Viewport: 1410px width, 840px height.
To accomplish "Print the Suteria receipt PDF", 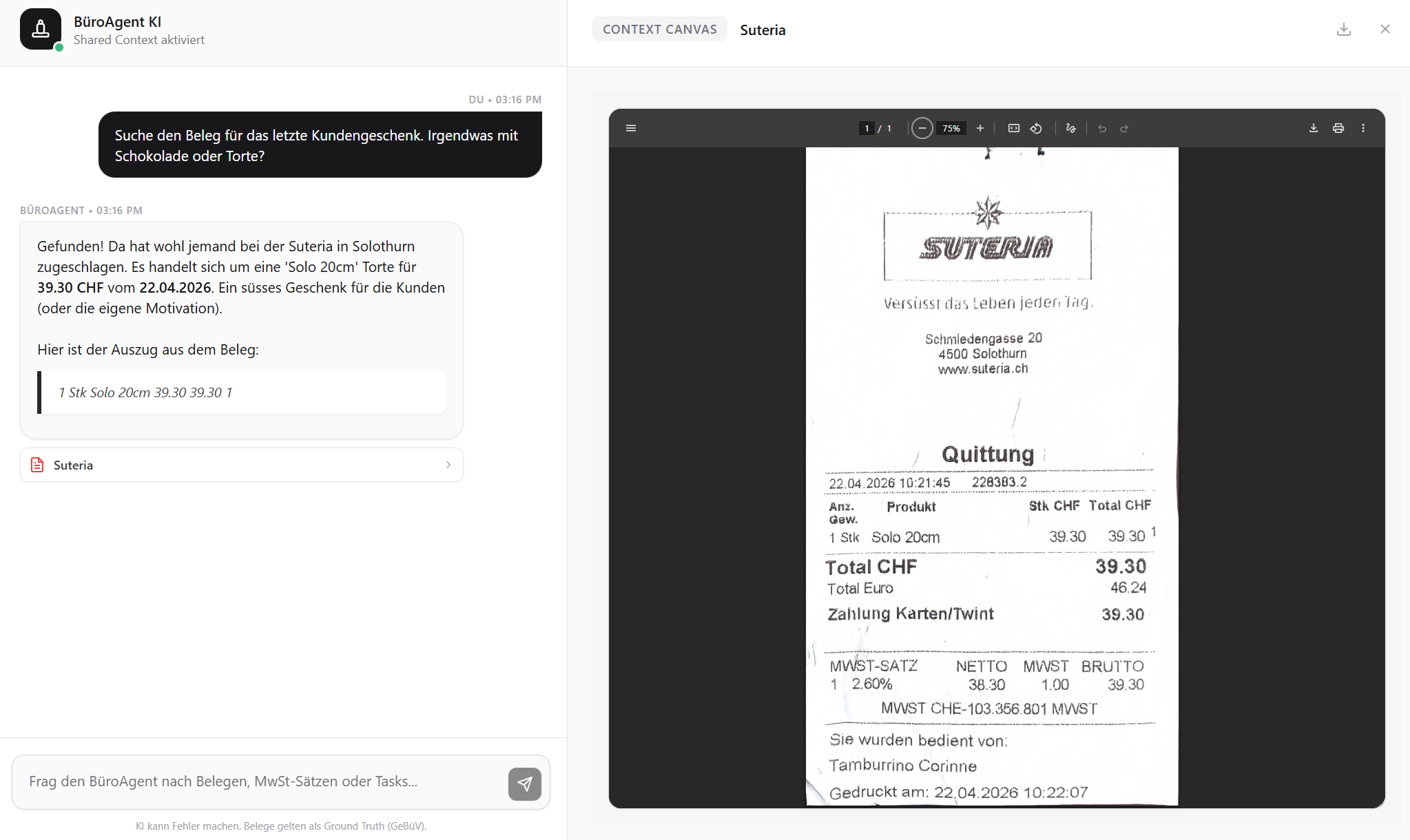I will pos(1338,128).
